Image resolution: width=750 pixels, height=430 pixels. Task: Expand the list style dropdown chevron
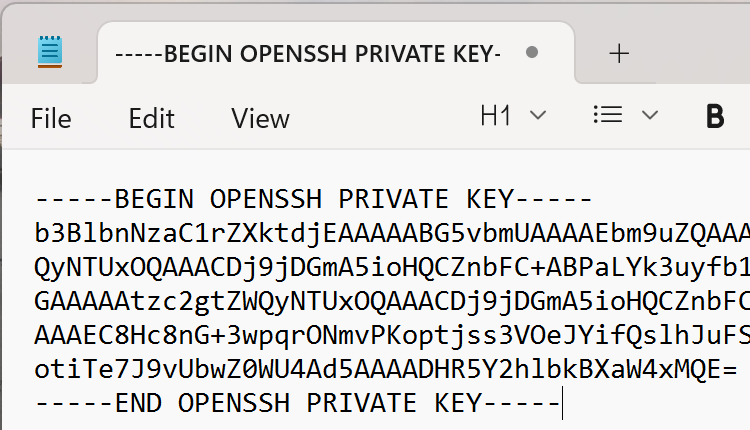coord(649,116)
